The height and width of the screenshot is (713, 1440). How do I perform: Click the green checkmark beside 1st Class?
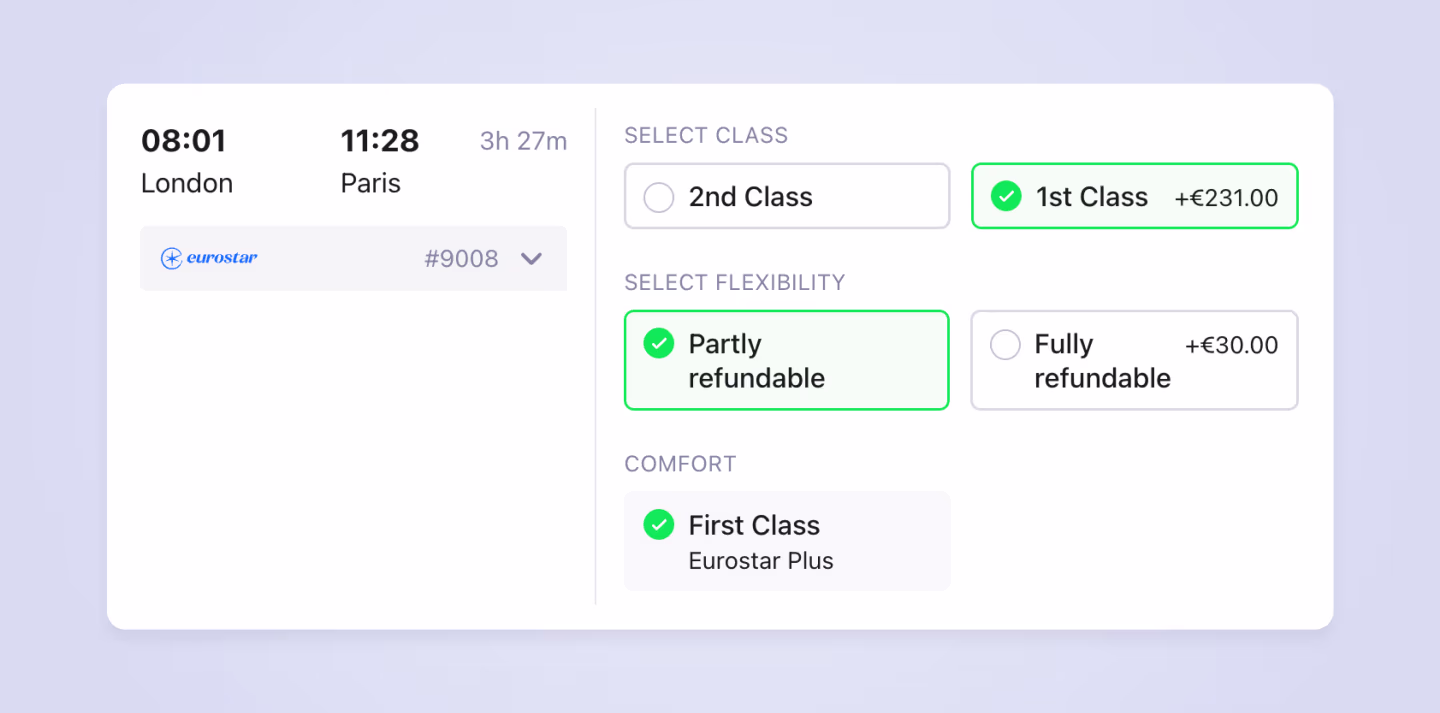pos(1006,197)
